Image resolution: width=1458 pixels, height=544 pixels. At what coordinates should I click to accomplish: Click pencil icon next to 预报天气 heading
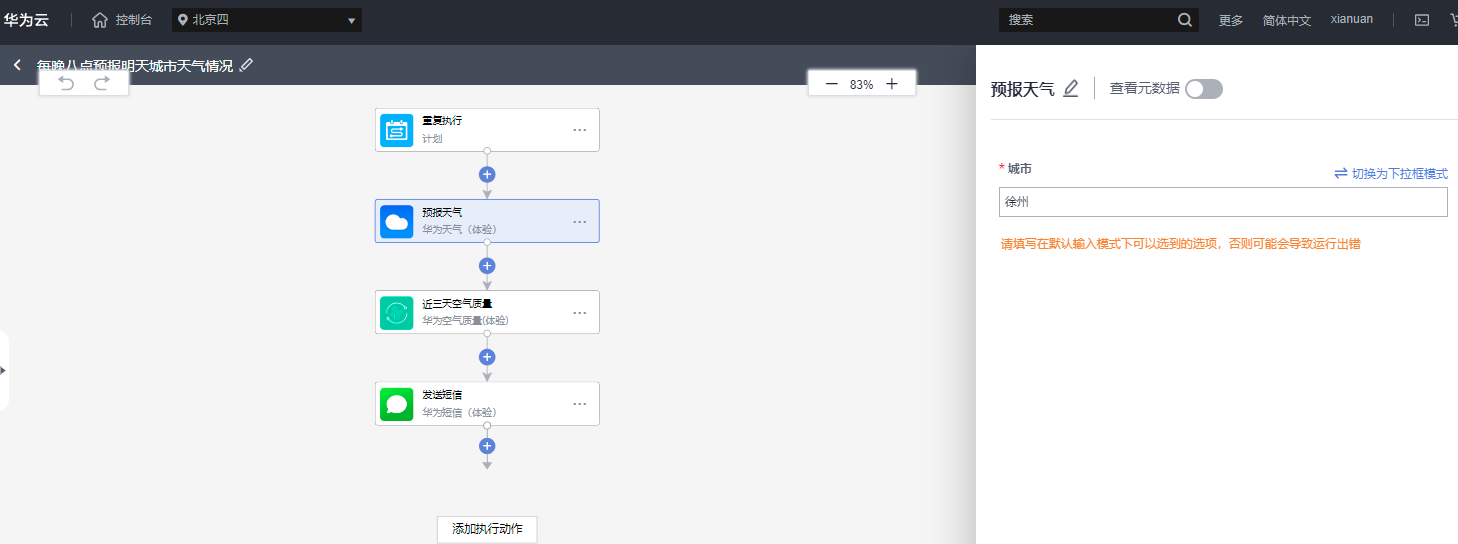click(1071, 89)
